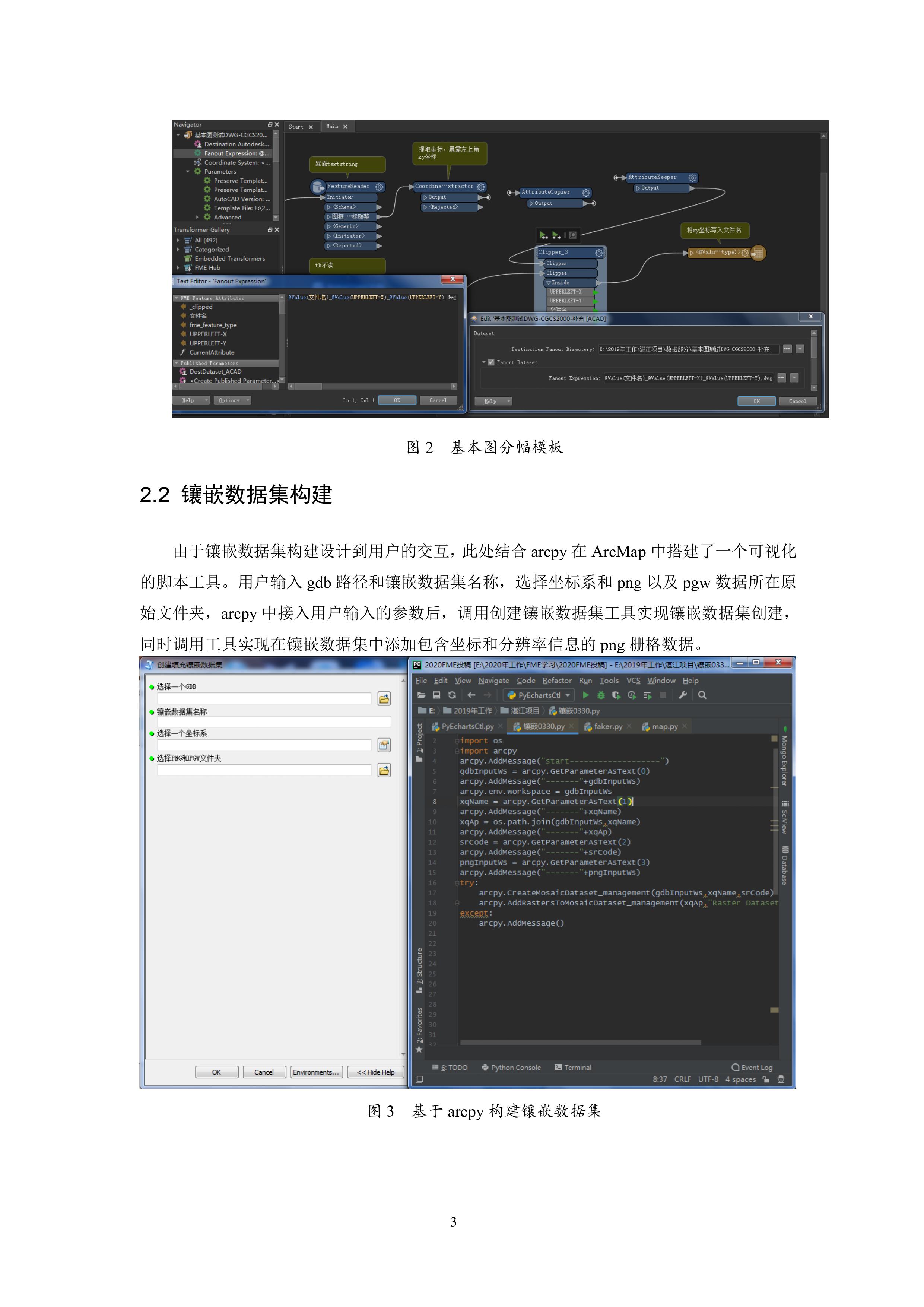Open Search Everywhere magnifier icon
This screenshot has height=1307, width=924.
[702, 695]
